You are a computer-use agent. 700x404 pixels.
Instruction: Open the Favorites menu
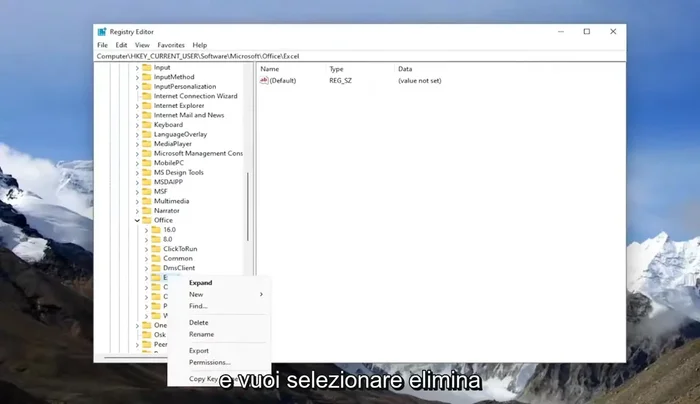coord(171,45)
